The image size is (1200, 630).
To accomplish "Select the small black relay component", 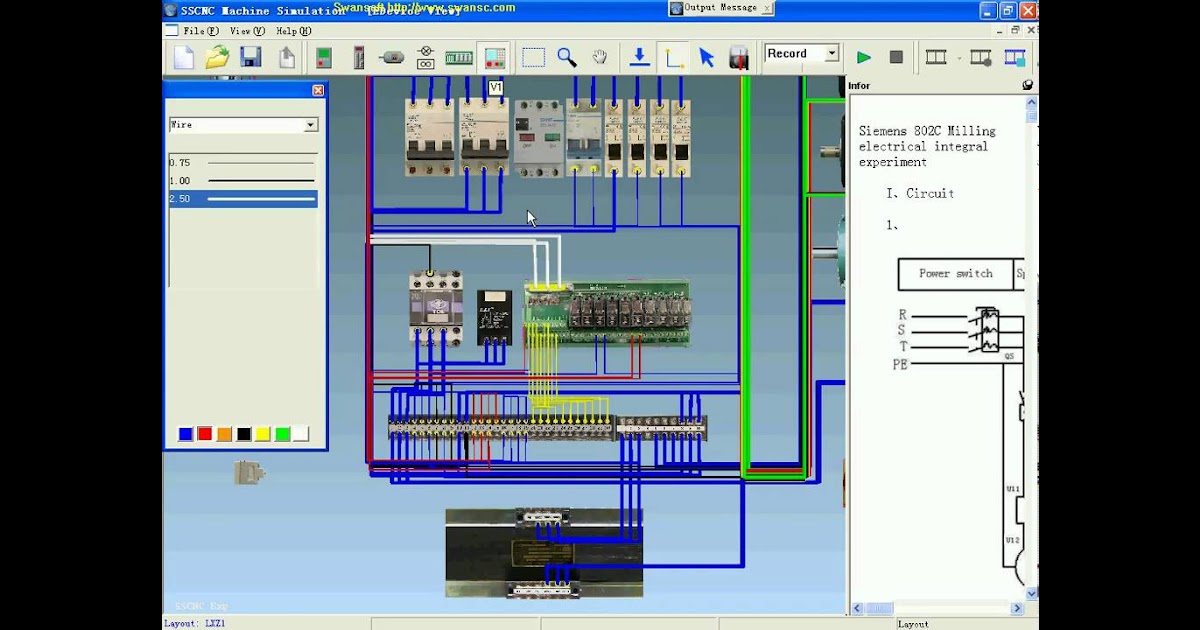I will 494,317.
